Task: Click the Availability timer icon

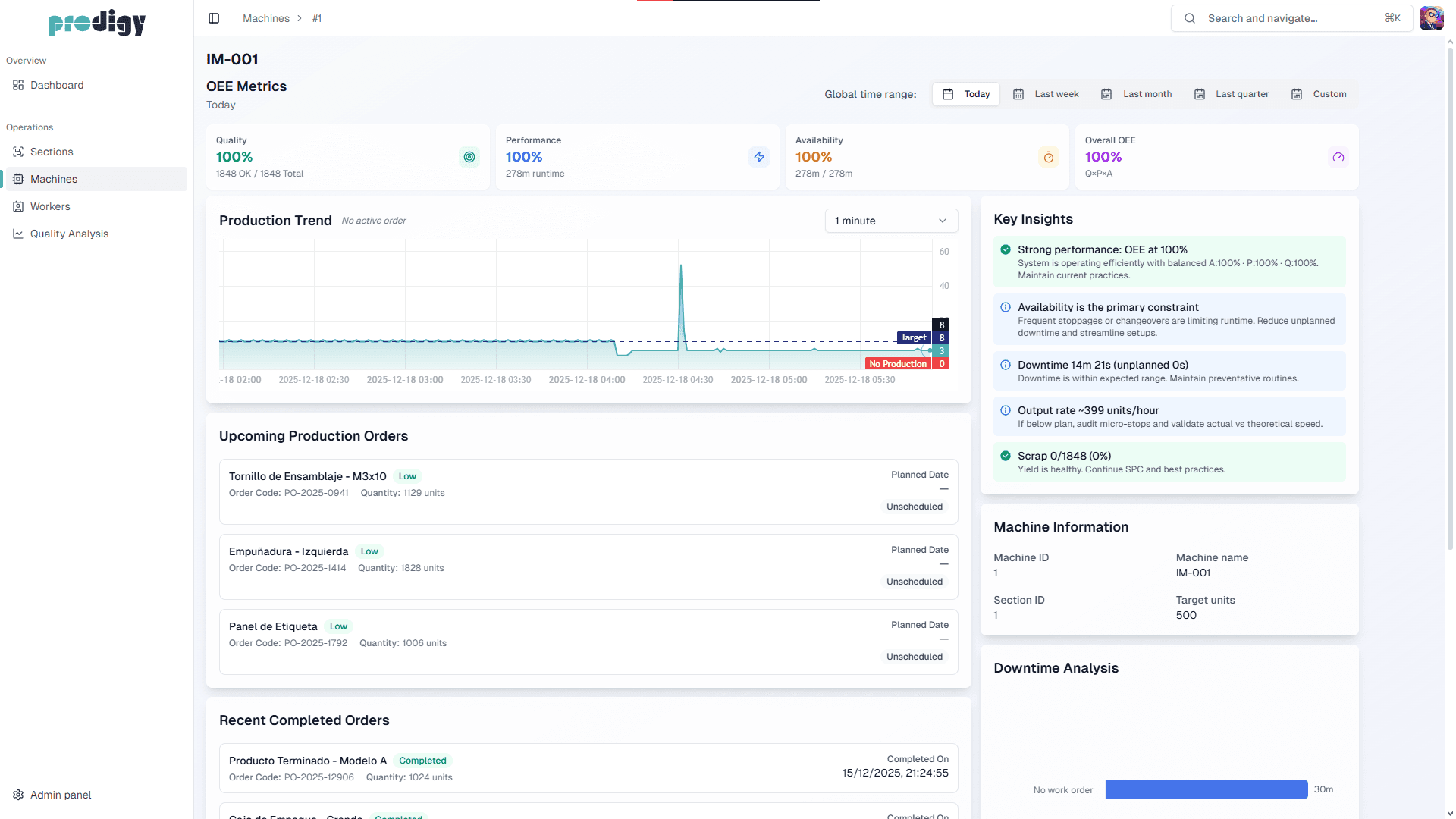Action: [1049, 157]
